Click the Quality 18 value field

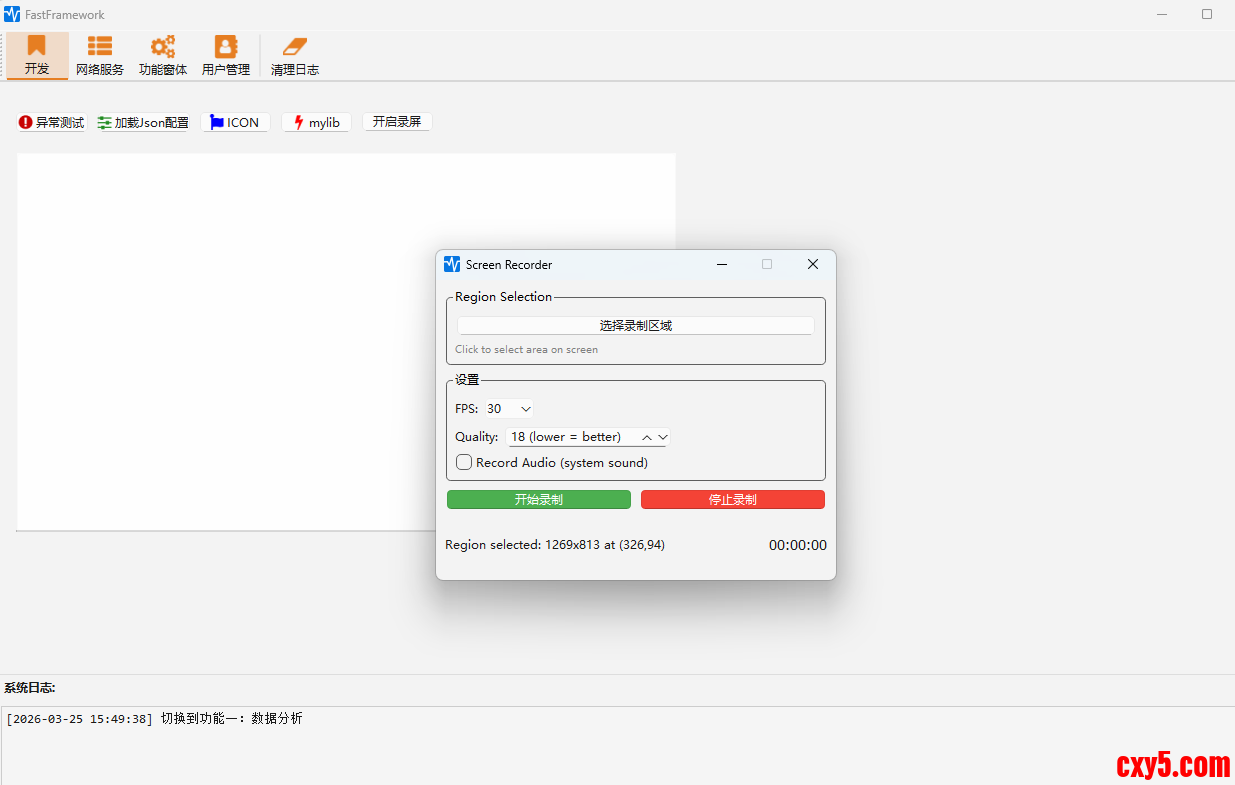(573, 437)
